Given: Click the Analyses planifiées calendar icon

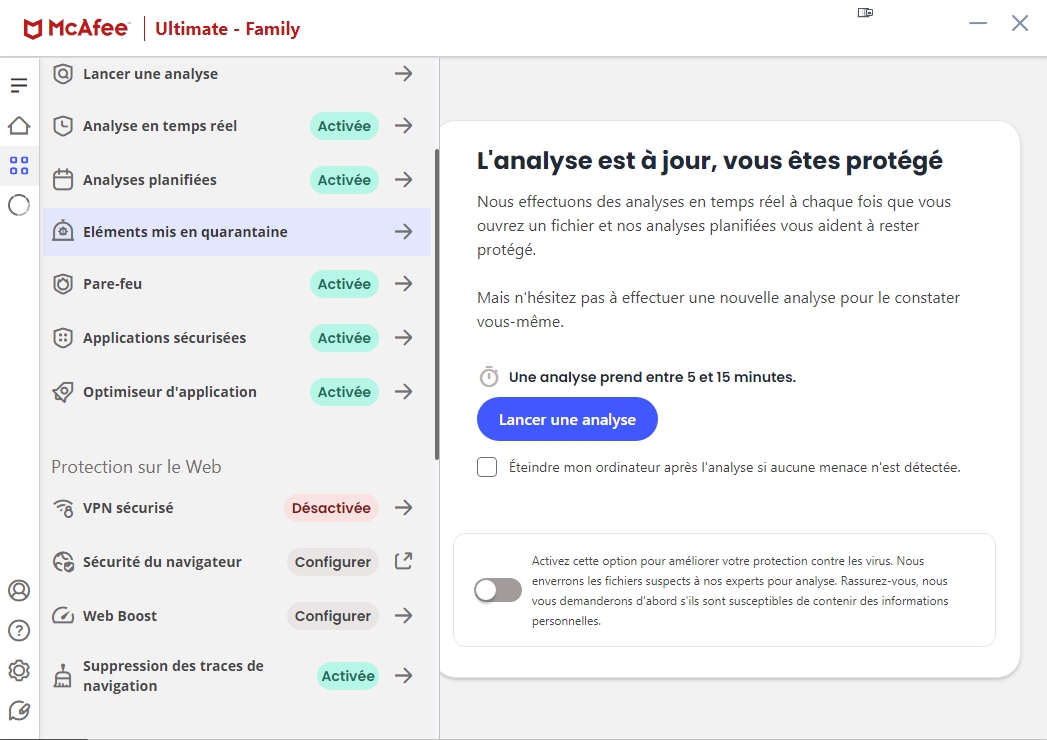Looking at the screenshot, I should click(x=63, y=180).
